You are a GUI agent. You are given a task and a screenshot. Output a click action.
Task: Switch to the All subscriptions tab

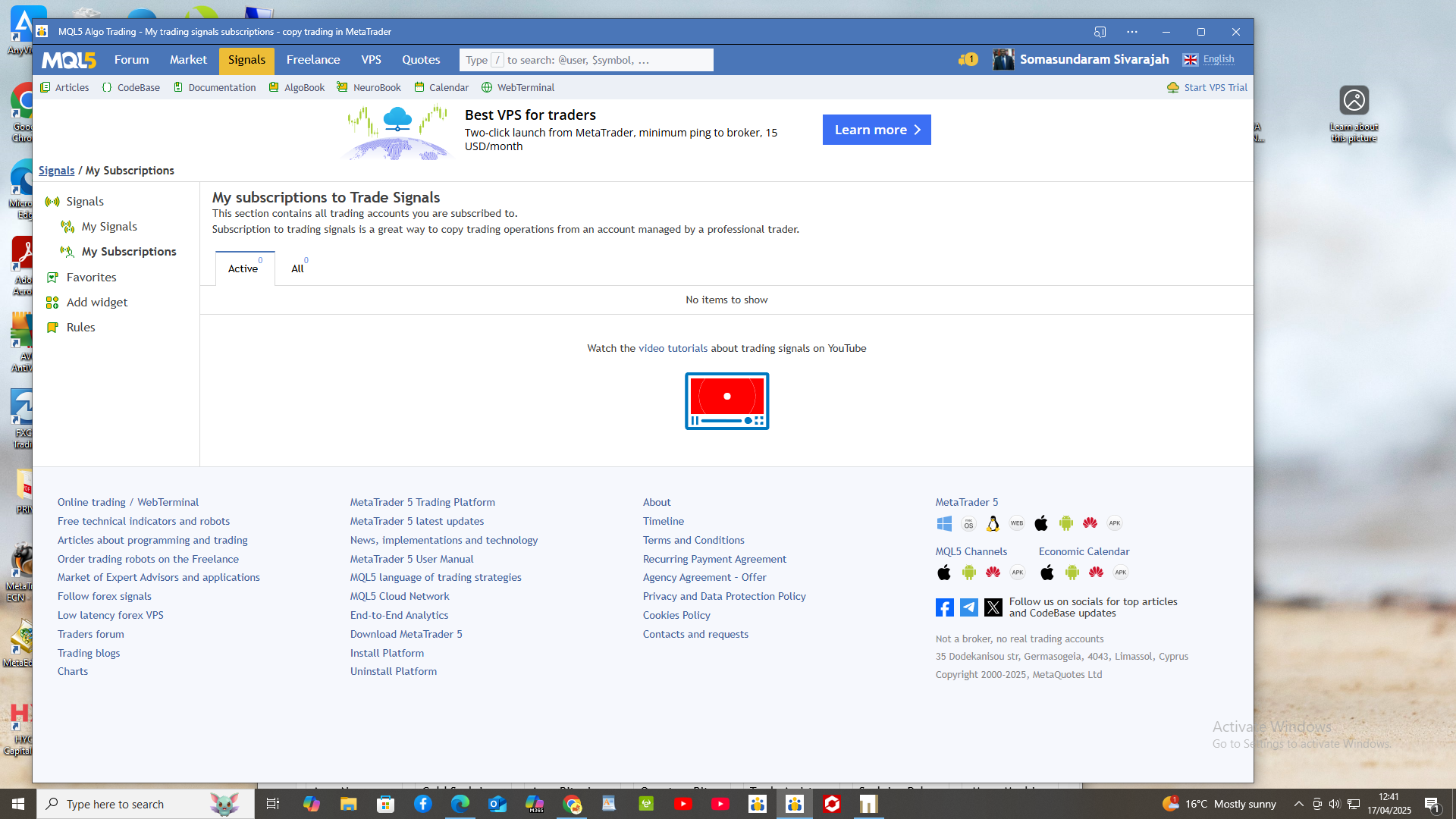(x=299, y=268)
